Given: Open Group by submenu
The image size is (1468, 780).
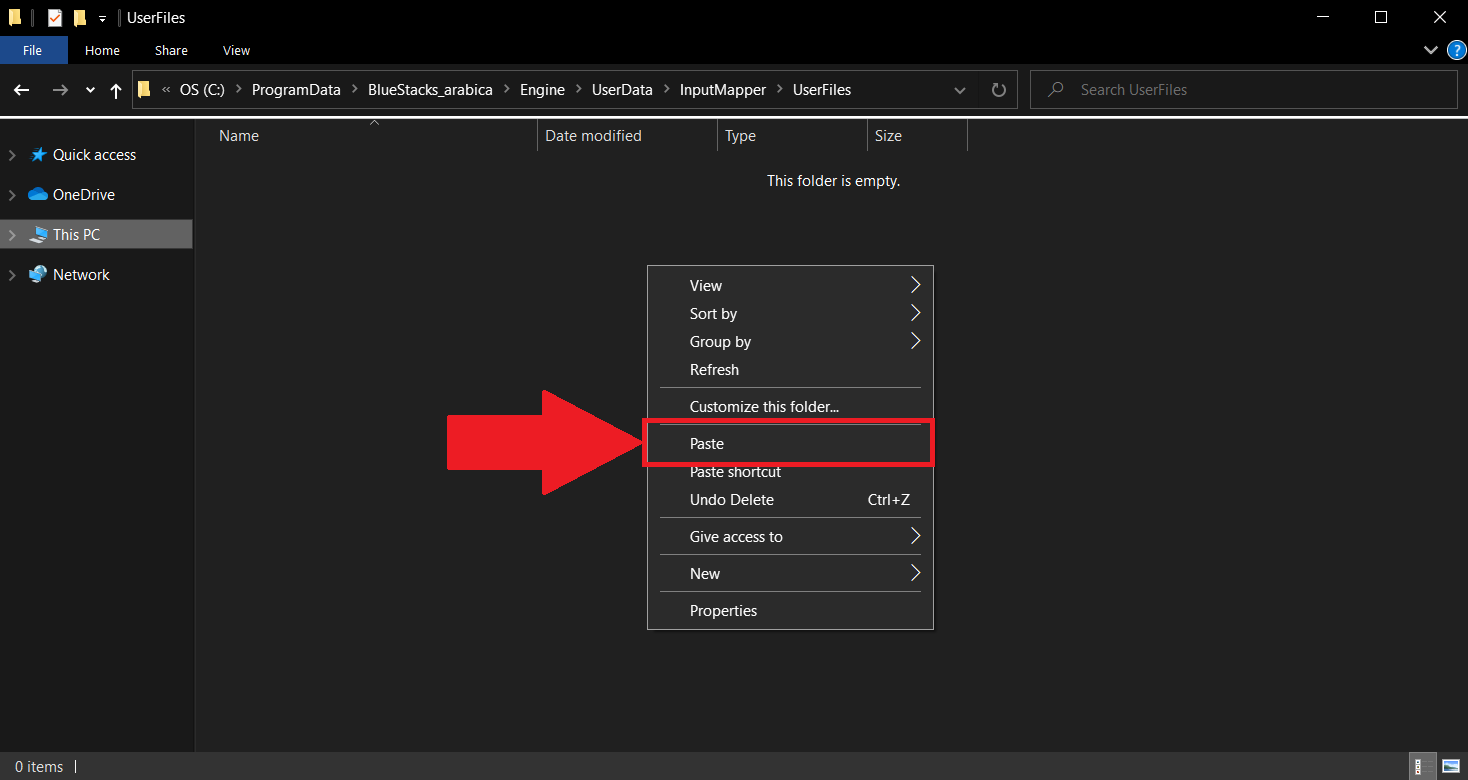Looking at the screenshot, I should [790, 342].
